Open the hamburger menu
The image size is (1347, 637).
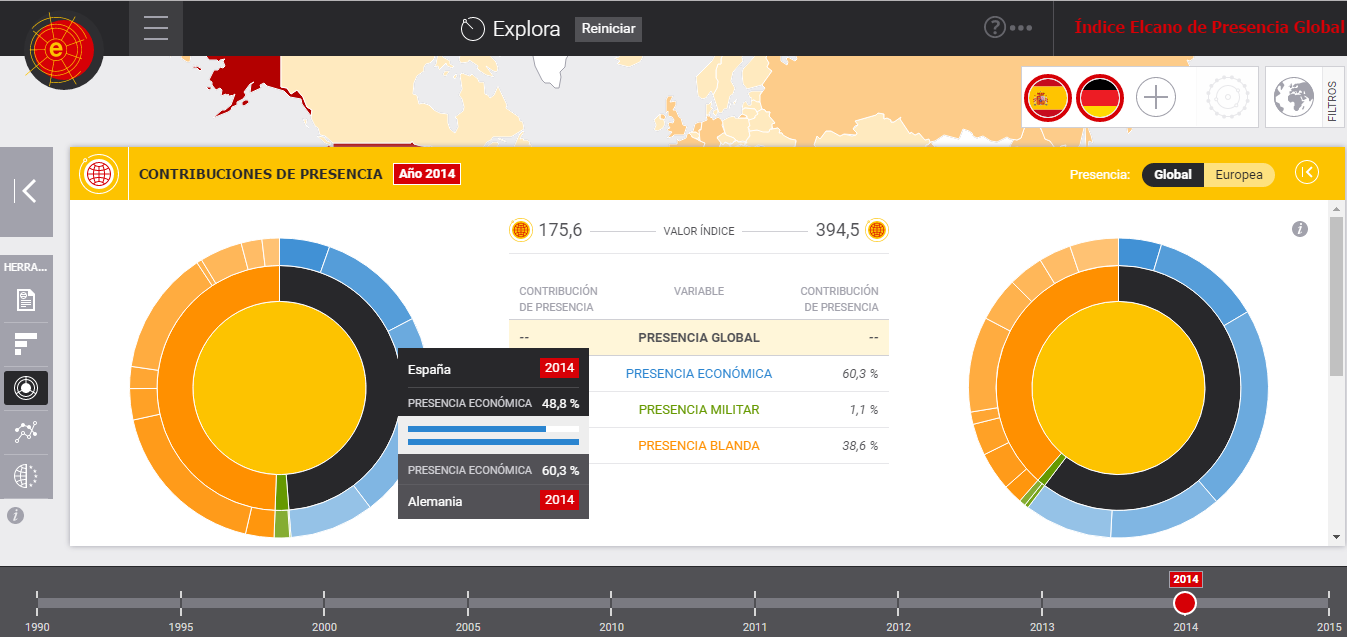[x=156, y=28]
